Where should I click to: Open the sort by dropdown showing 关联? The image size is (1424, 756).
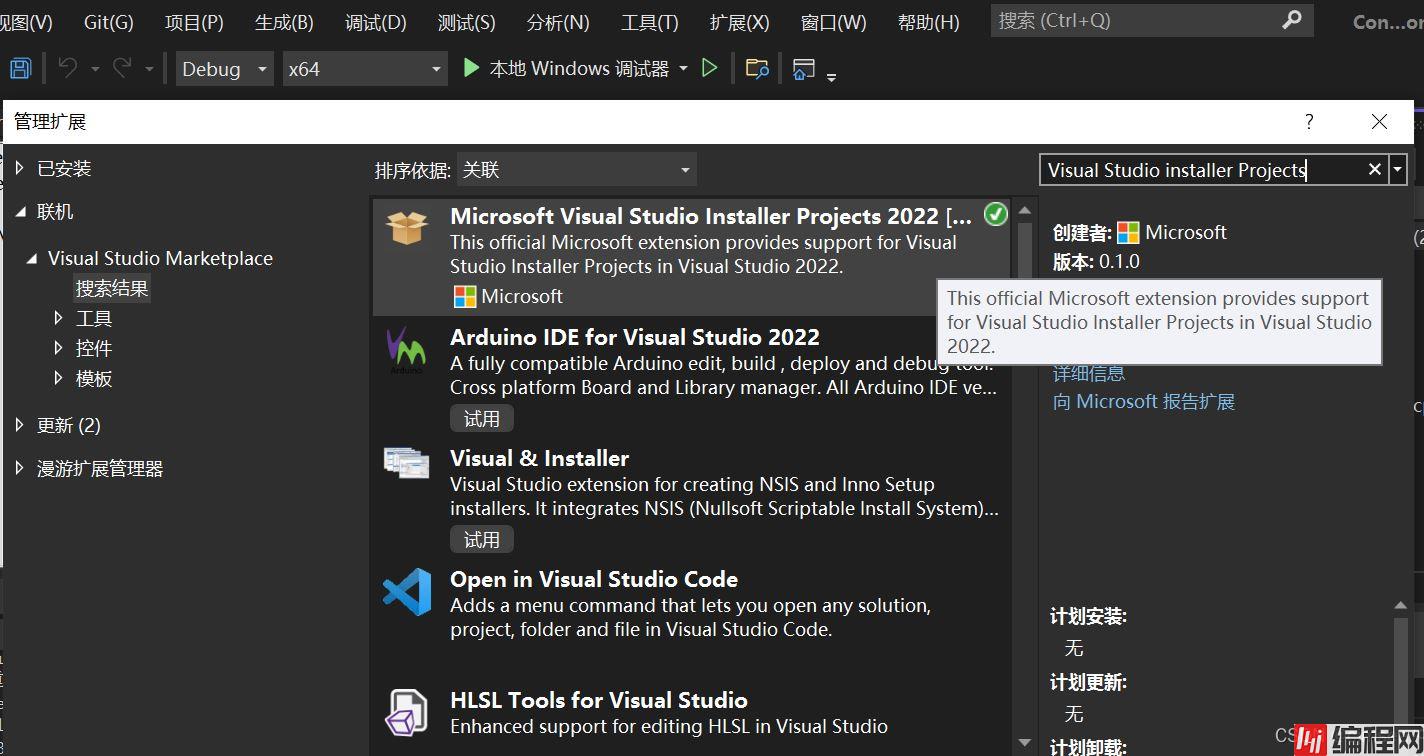pyautogui.click(x=577, y=170)
